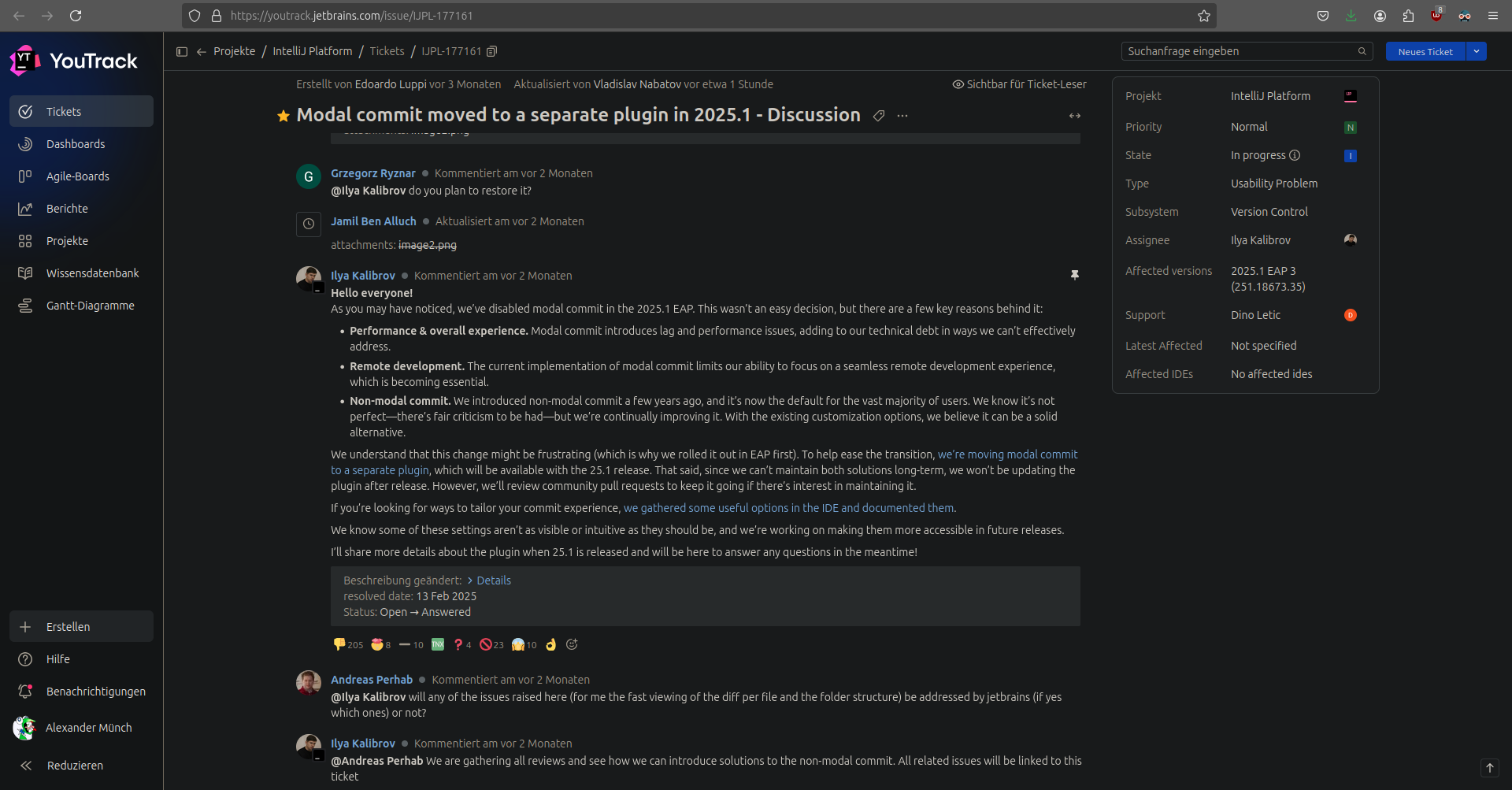Expand the Beschreibung geändert Details
Viewport: 1512px width, 790px height.
tap(489, 580)
